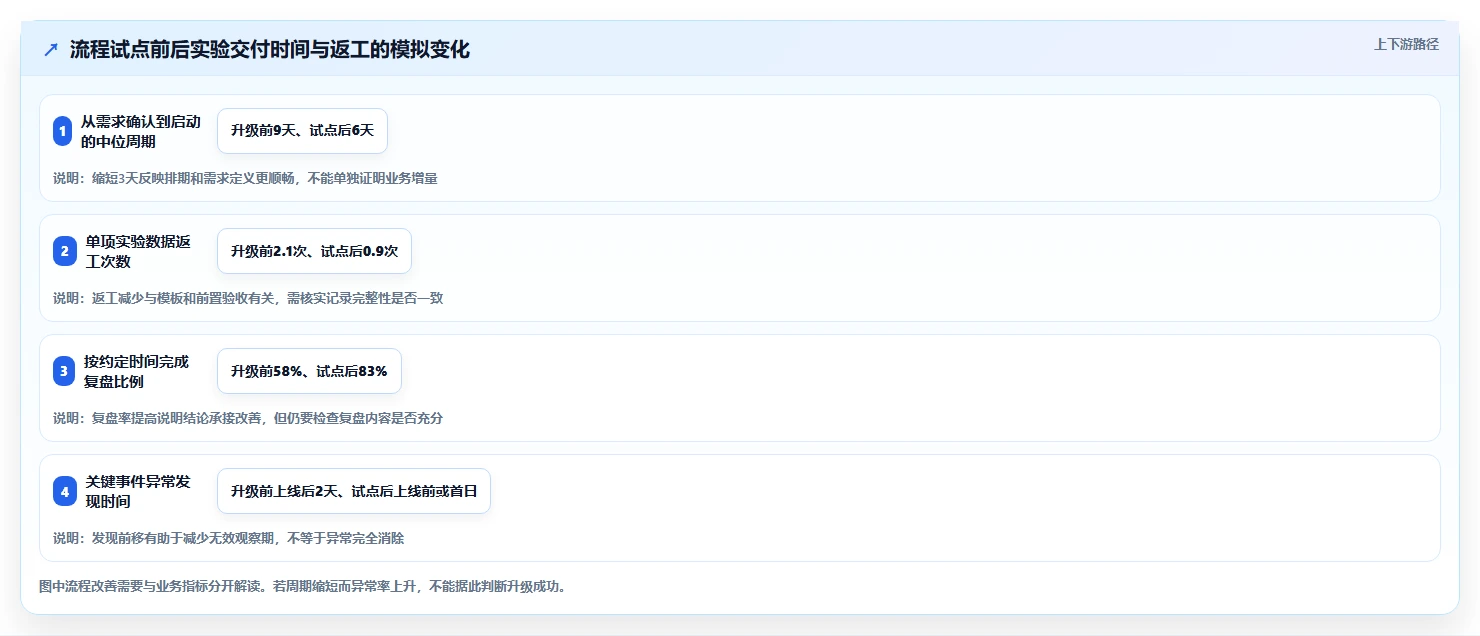Viewport: 1480px width, 636px height.
Task: Click the note starting 说明：返工减少与模板
Action: pos(248,298)
